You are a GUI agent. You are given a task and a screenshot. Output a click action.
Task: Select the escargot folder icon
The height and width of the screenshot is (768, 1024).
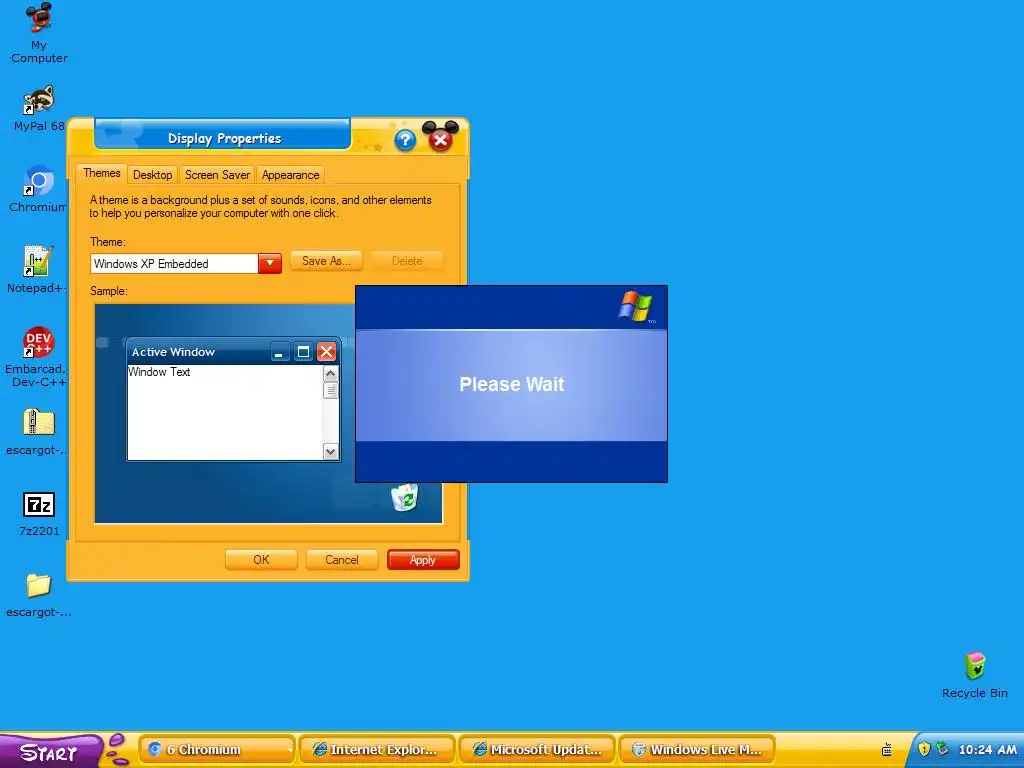coord(39,595)
